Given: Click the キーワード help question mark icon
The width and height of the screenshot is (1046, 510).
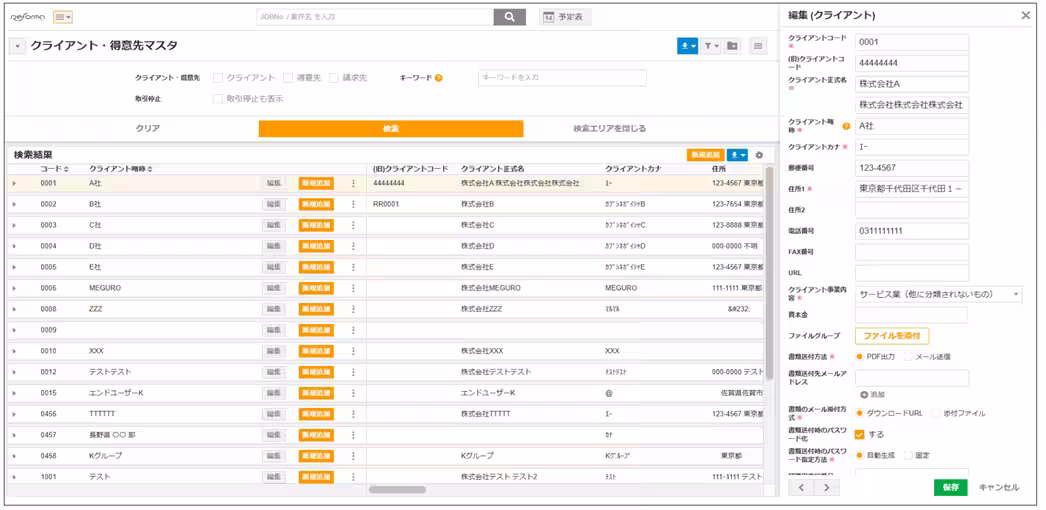Looking at the screenshot, I should pos(439,78).
